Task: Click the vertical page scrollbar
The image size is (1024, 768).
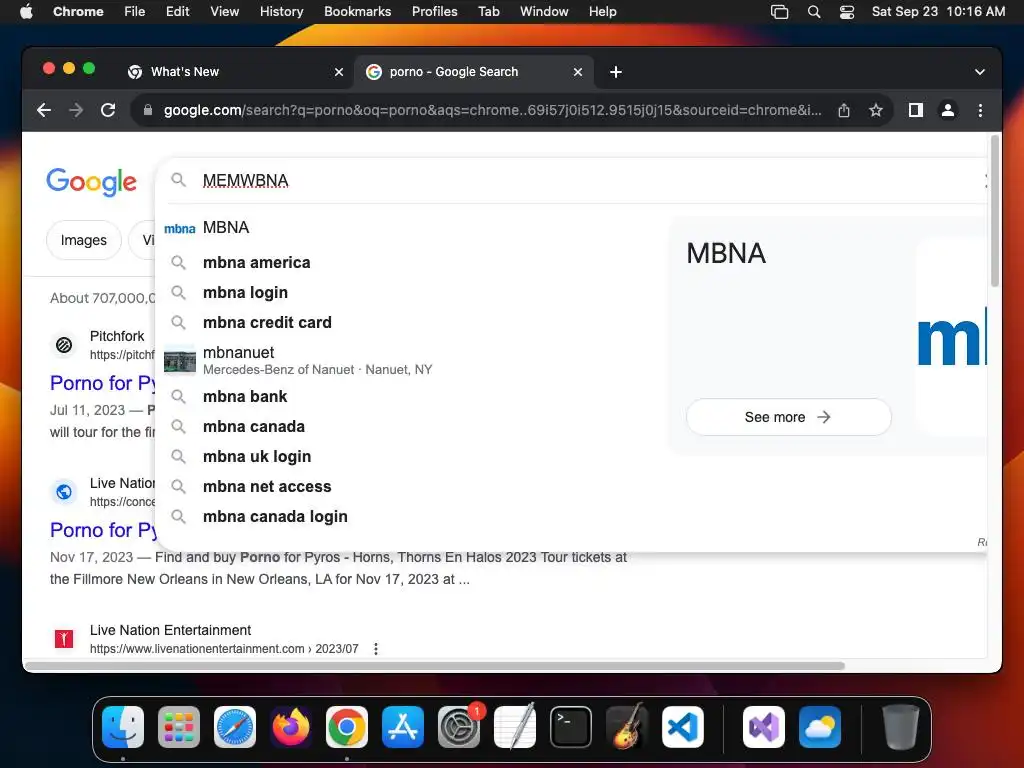Action: pyautogui.click(x=995, y=211)
